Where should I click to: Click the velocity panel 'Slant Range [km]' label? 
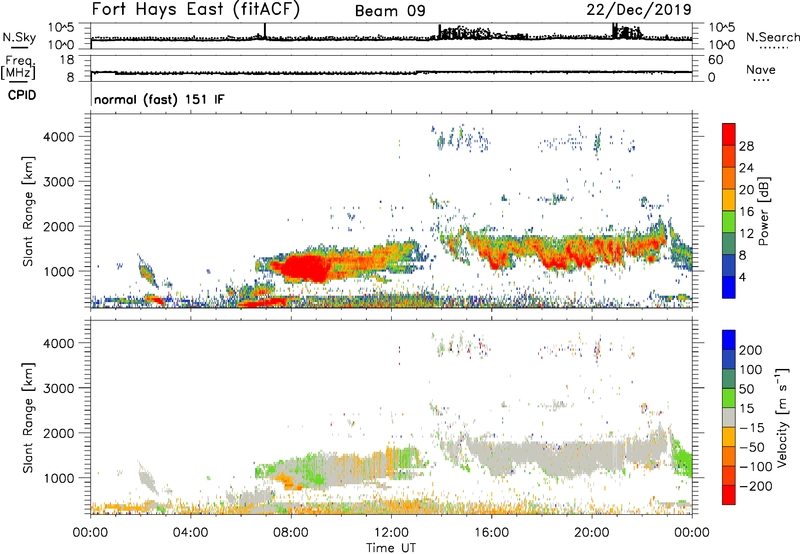[28, 417]
